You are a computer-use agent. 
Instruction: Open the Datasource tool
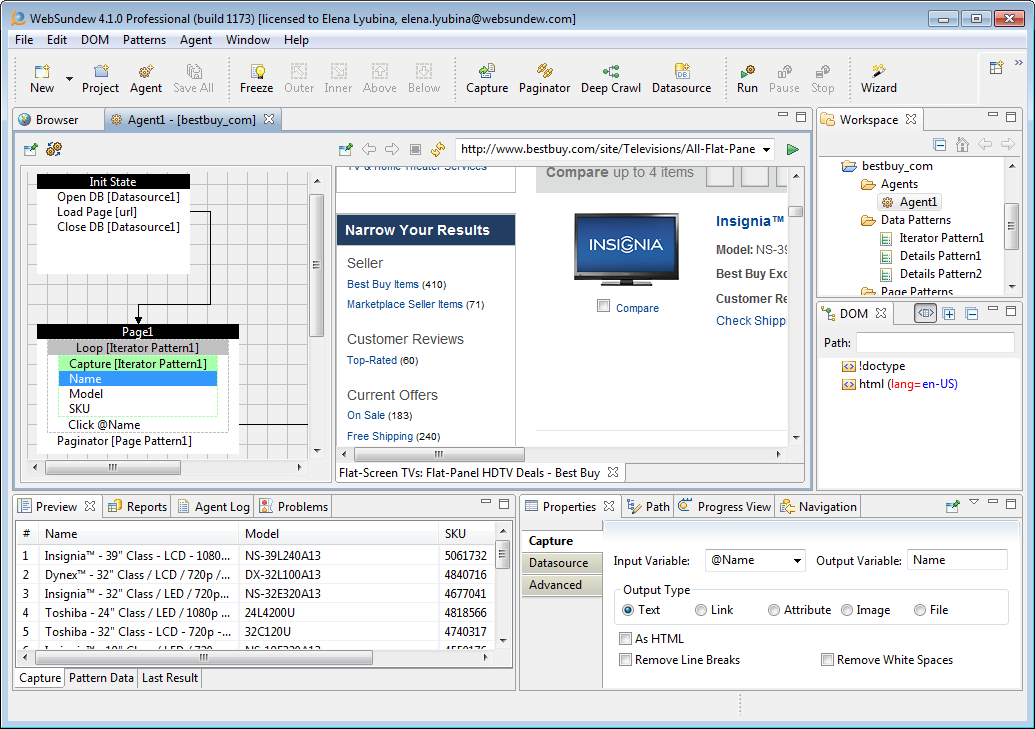point(682,79)
